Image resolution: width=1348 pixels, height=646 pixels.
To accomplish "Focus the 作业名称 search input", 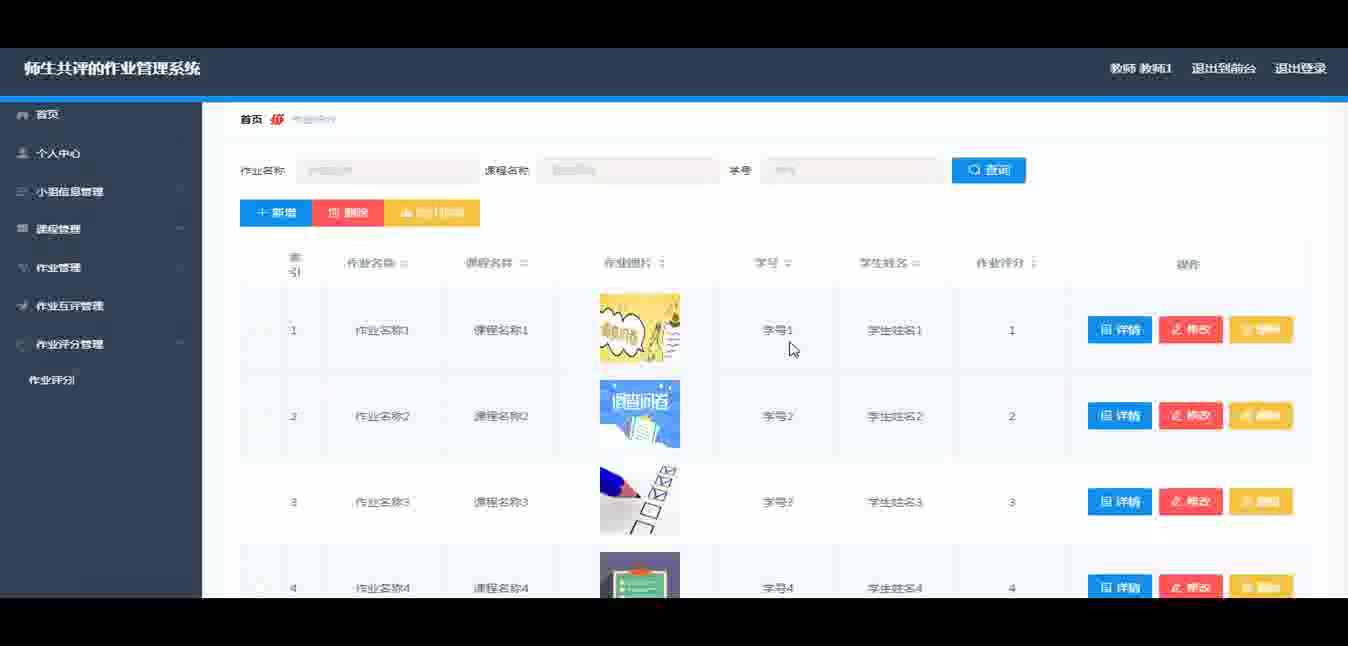I will 388,171.
